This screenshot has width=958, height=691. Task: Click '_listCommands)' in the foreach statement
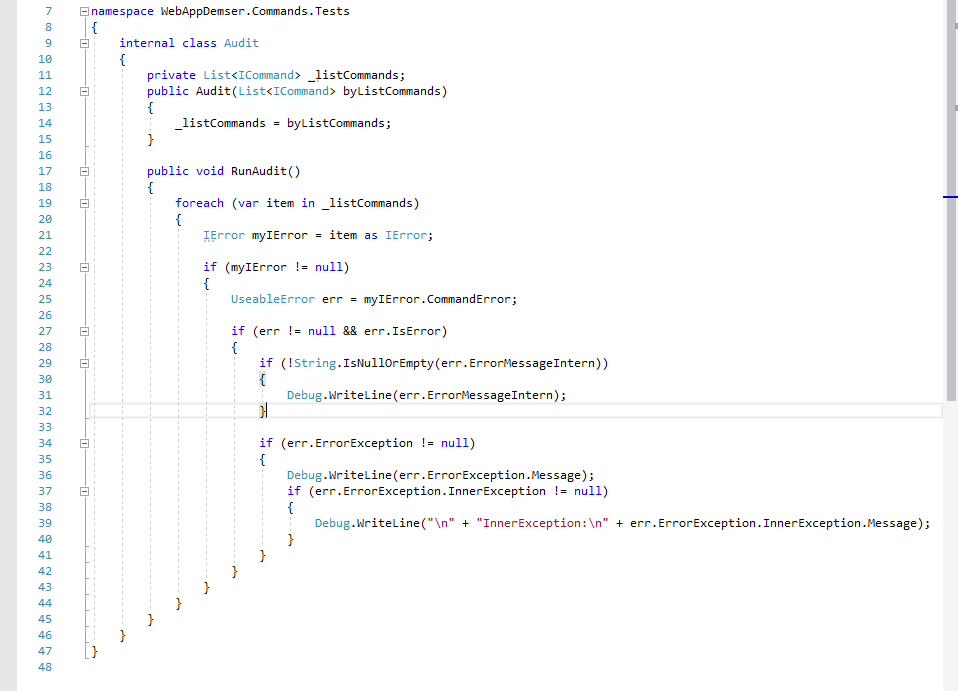(370, 203)
